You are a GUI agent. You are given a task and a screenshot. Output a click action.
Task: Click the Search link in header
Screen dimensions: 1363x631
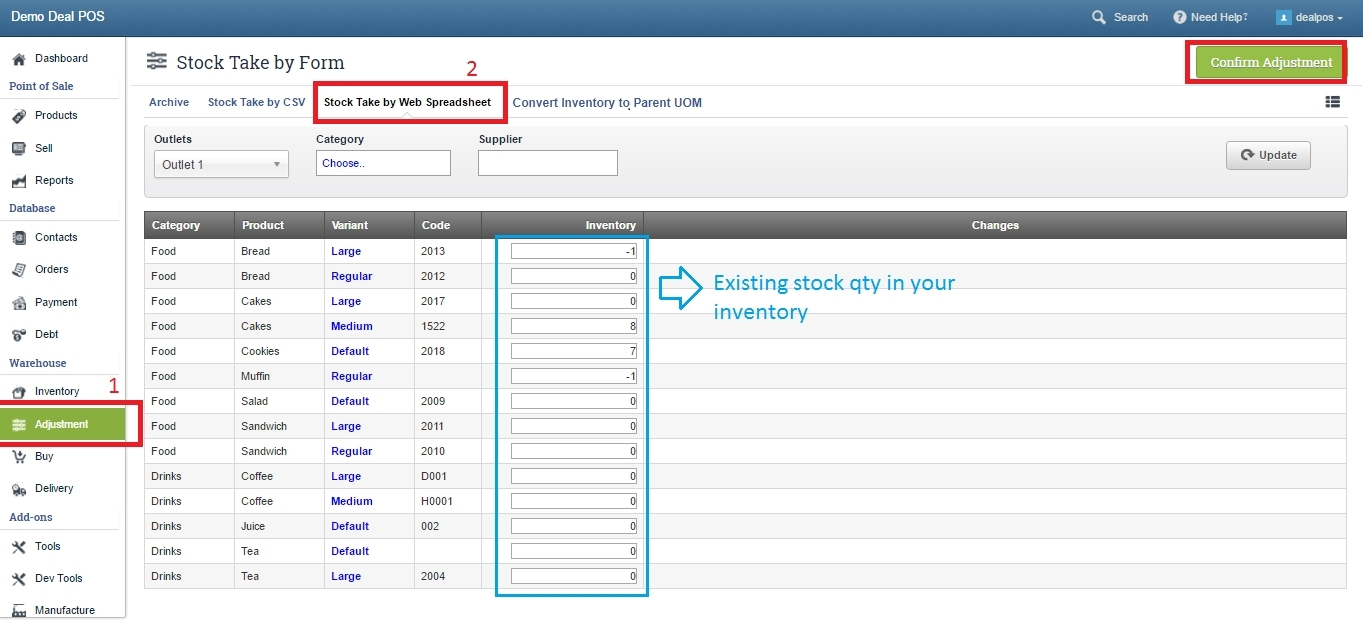[1131, 17]
